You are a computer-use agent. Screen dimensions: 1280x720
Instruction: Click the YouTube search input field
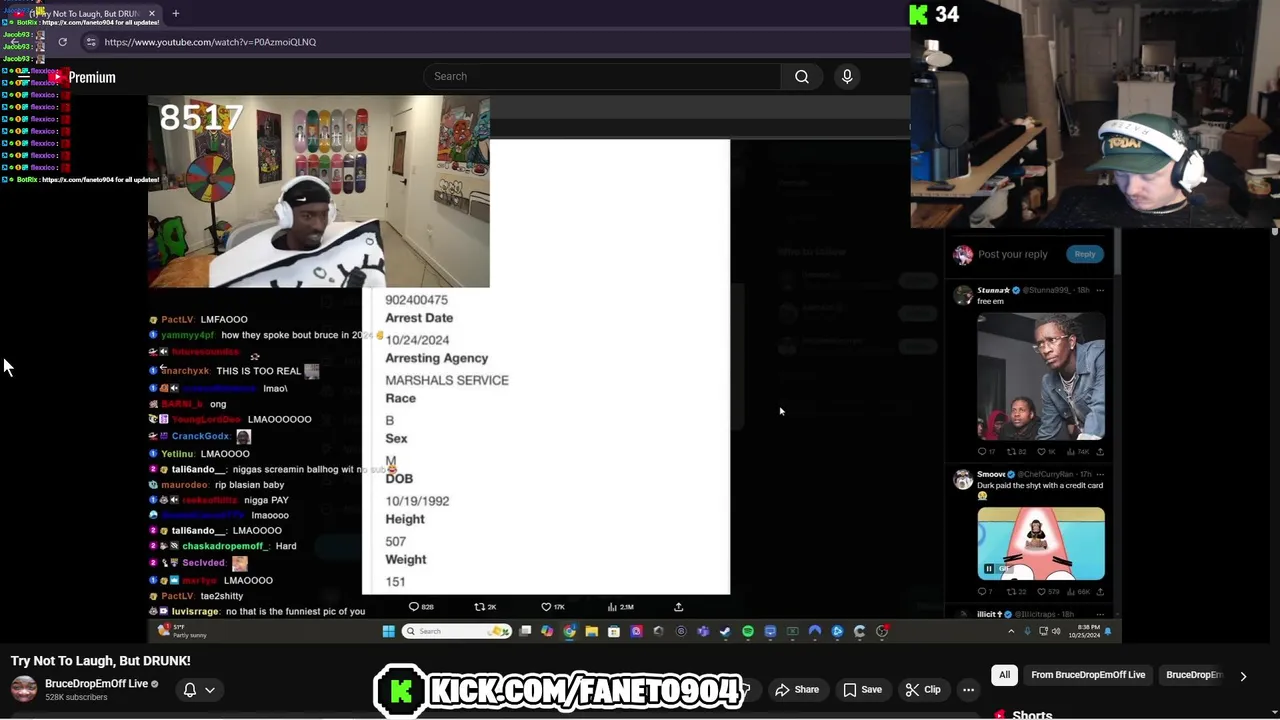click(x=603, y=76)
